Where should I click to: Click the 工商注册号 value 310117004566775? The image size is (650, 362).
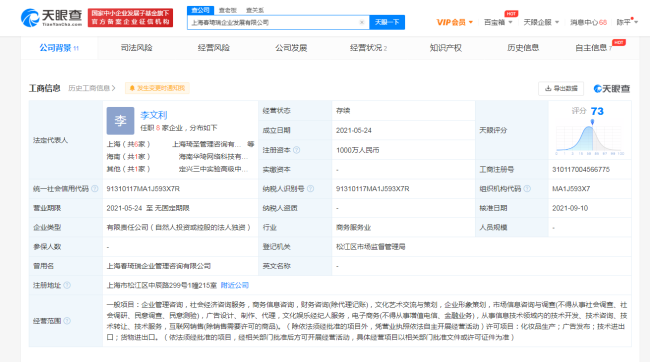581,170
